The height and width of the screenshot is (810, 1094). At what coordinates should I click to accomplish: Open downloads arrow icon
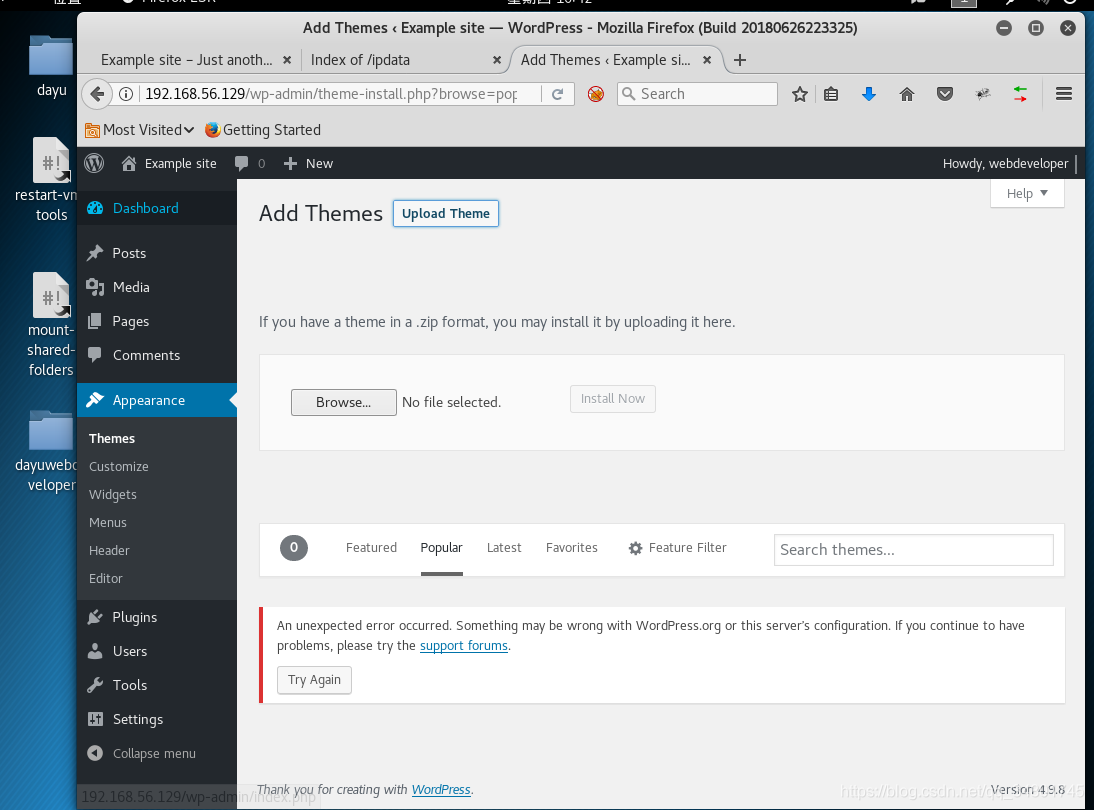[869, 93]
